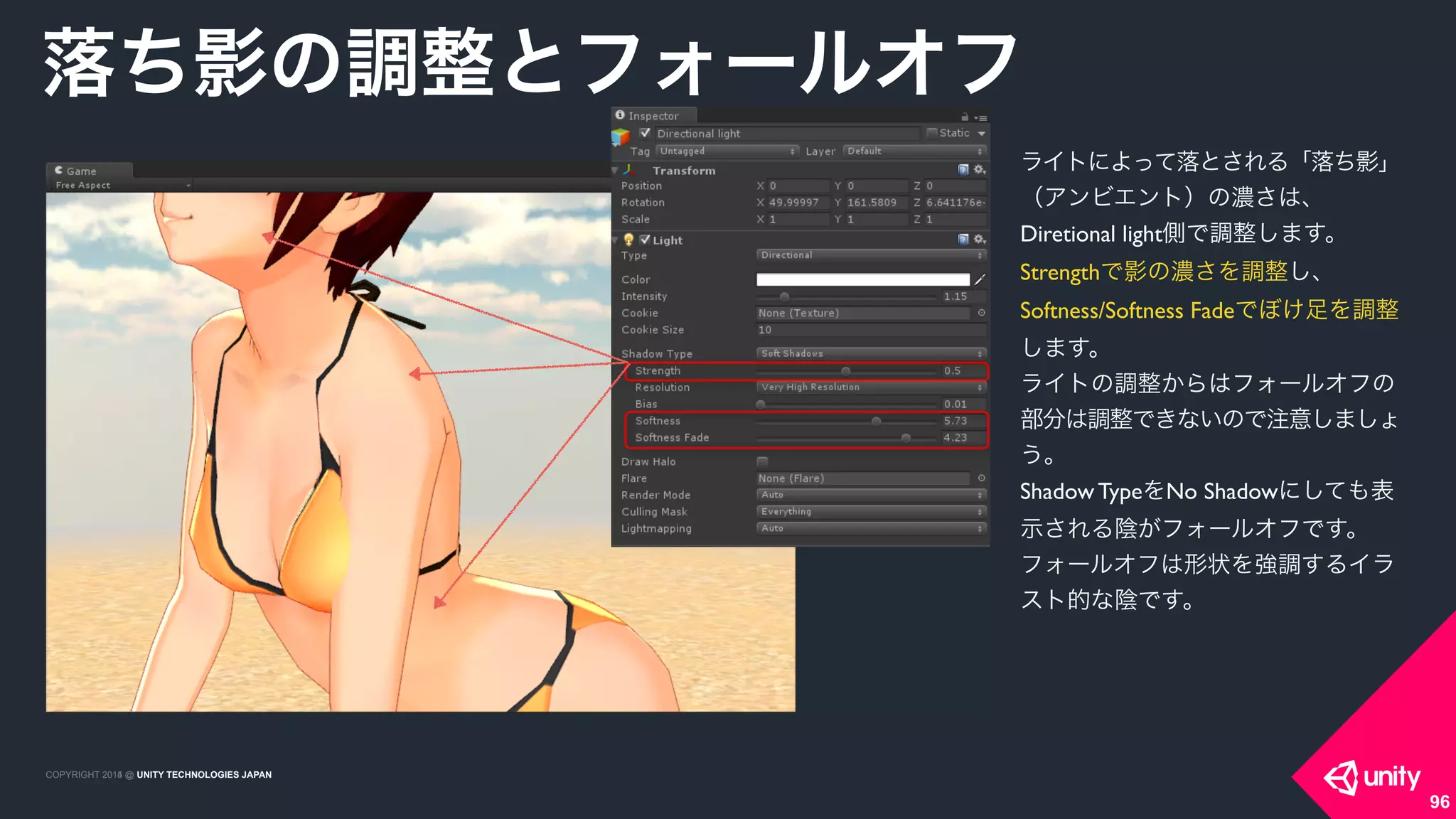
Task: Click the Shadow Type label
Action: [657, 354]
